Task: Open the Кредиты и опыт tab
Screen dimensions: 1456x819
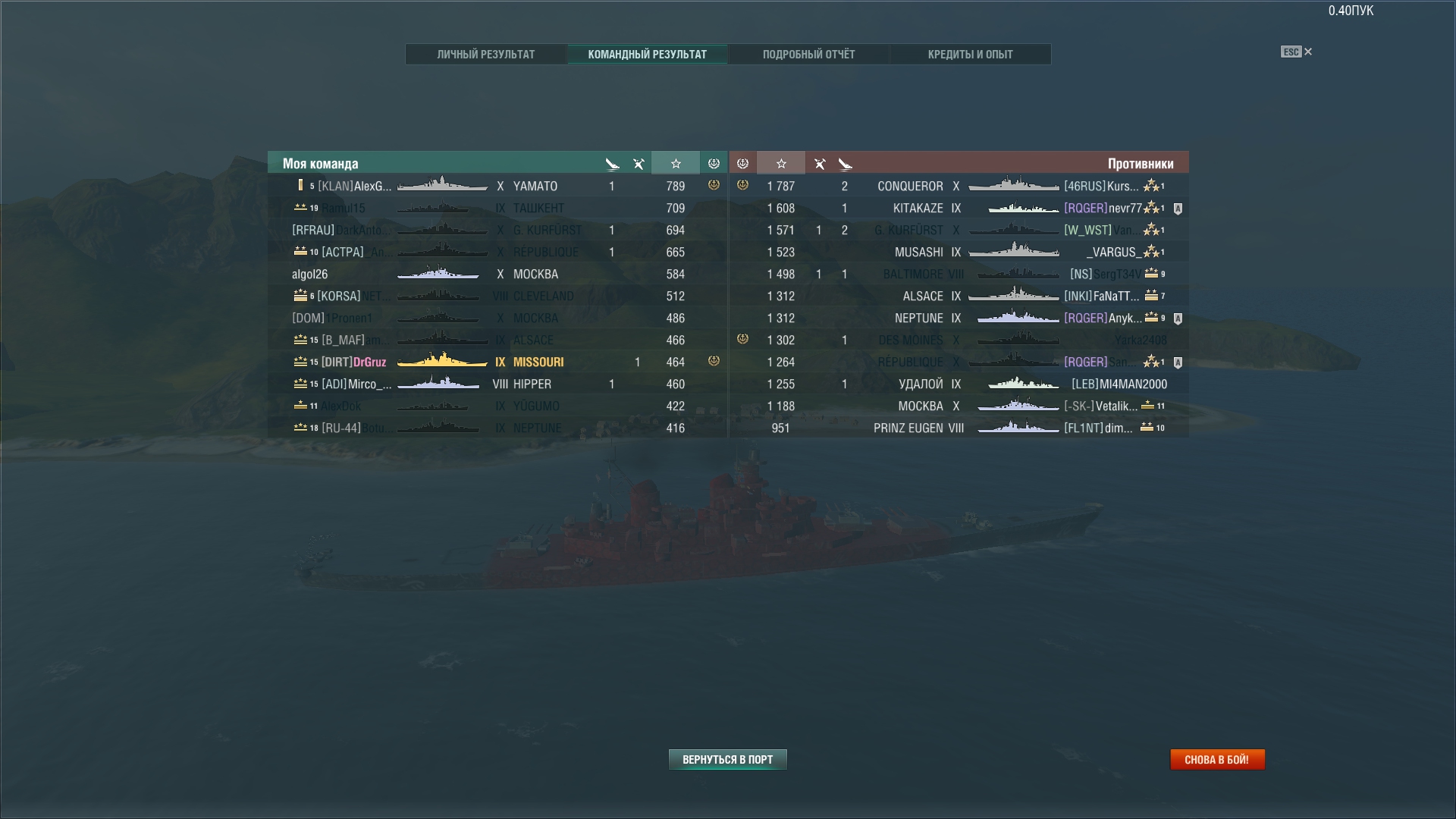Action: click(x=970, y=55)
